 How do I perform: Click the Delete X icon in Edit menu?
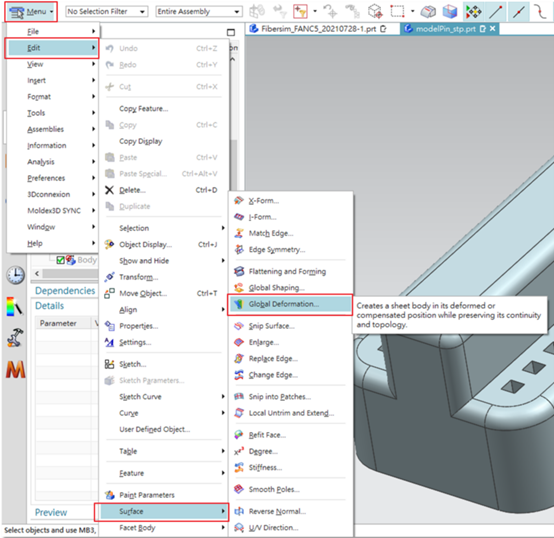(x=110, y=190)
